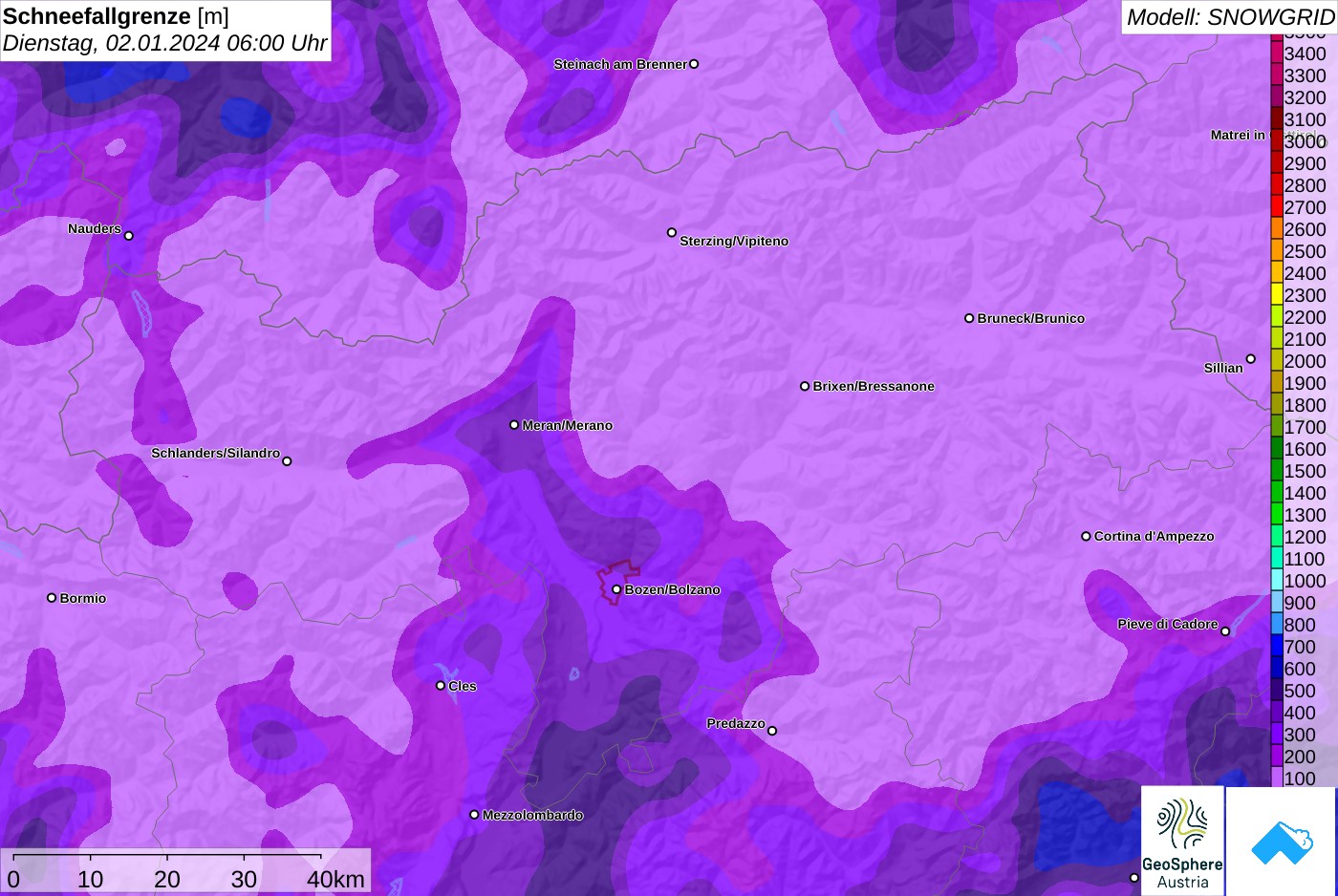
Task: Pick the 100 m legend color
Action: click(x=1277, y=779)
